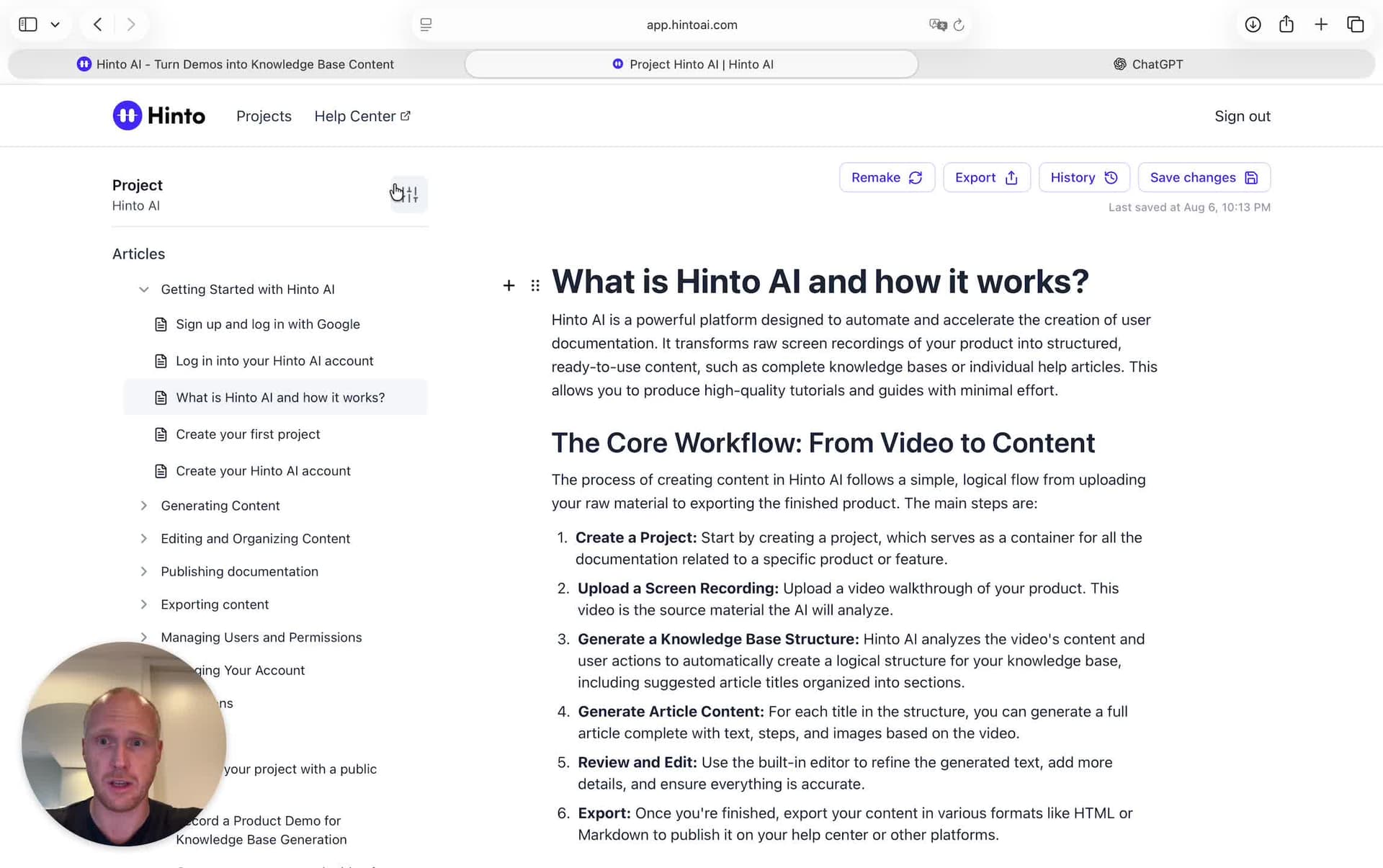Screen dimensions: 1383x868
Task: Toggle the Safari sidebar
Action: [28, 24]
